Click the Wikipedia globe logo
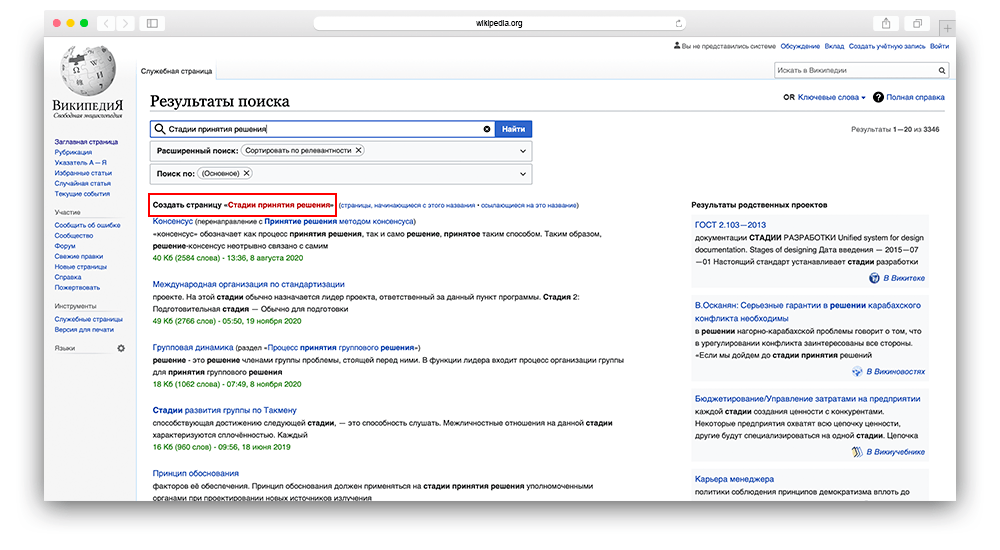 (88, 70)
